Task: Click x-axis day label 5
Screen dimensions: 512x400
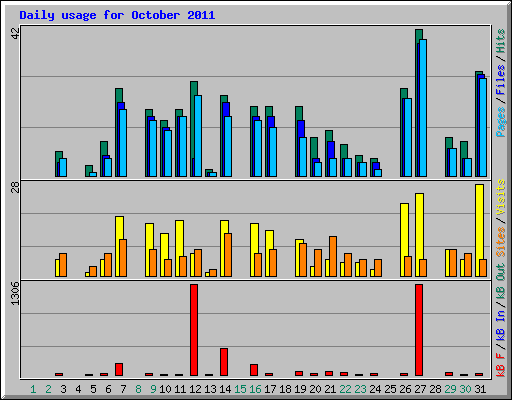Action: (93, 389)
